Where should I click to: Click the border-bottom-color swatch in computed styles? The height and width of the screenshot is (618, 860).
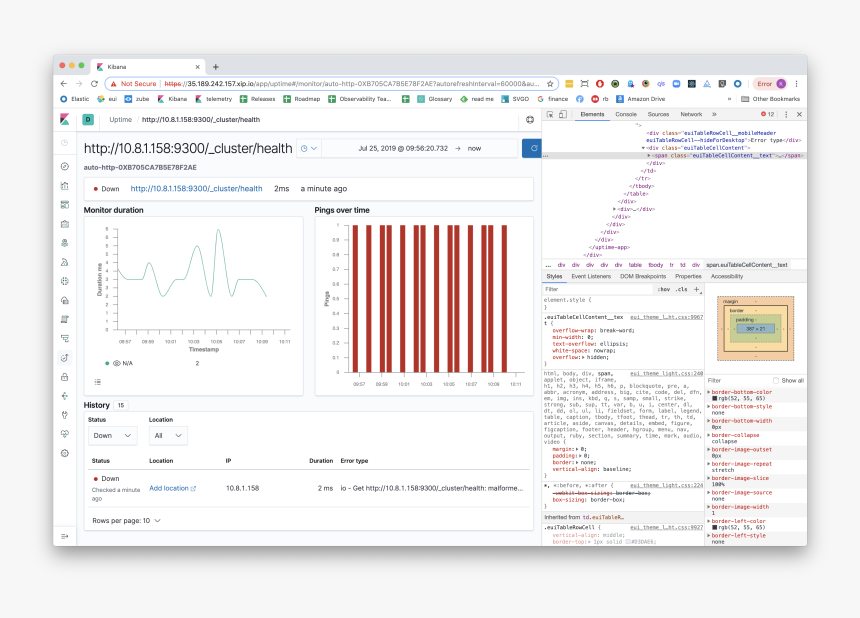point(712,399)
